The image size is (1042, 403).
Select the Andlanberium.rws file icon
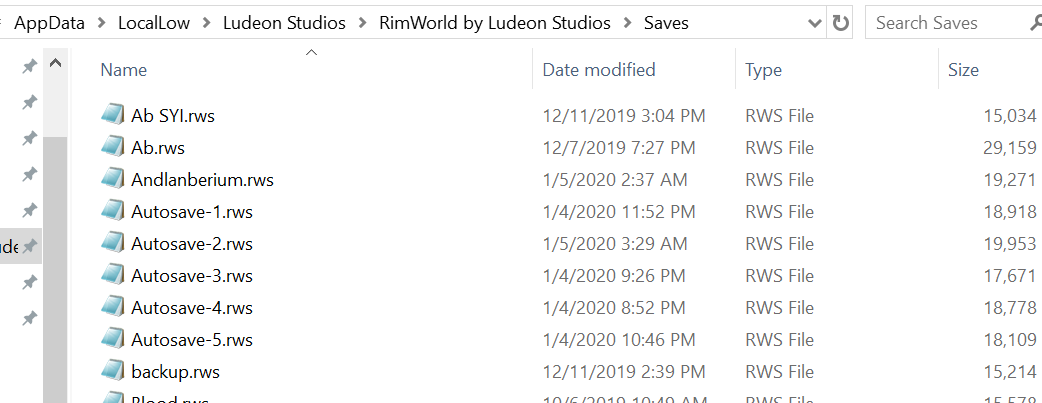coord(113,178)
